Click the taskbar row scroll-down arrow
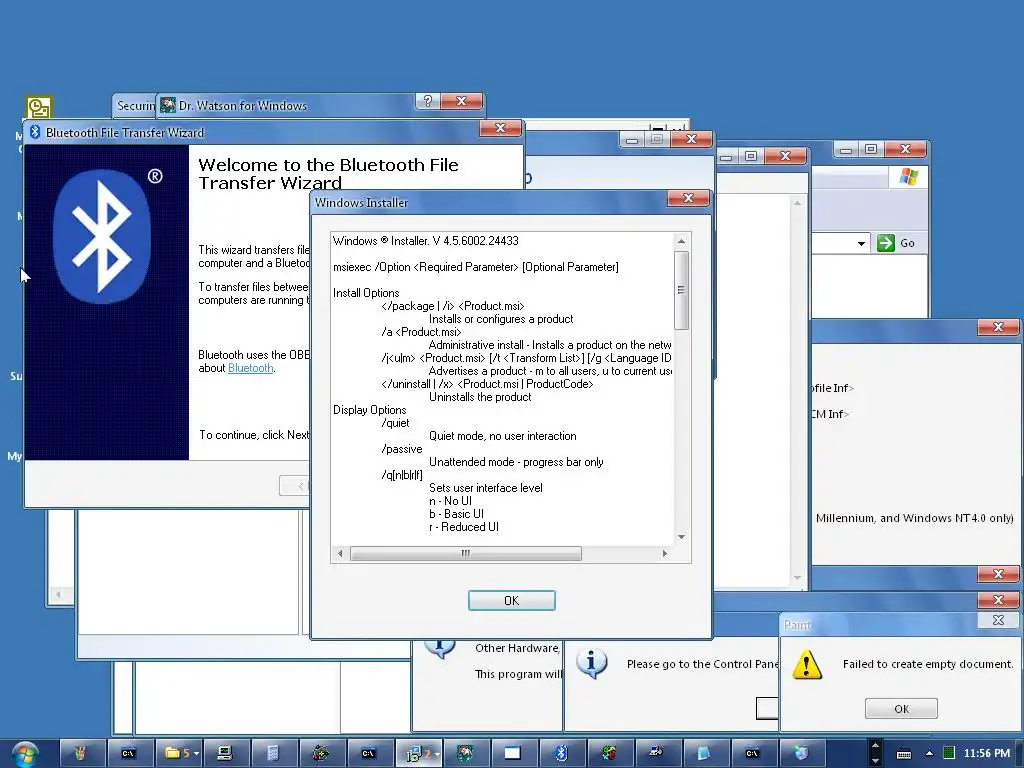The width and height of the screenshot is (1024, 768). 875,760
